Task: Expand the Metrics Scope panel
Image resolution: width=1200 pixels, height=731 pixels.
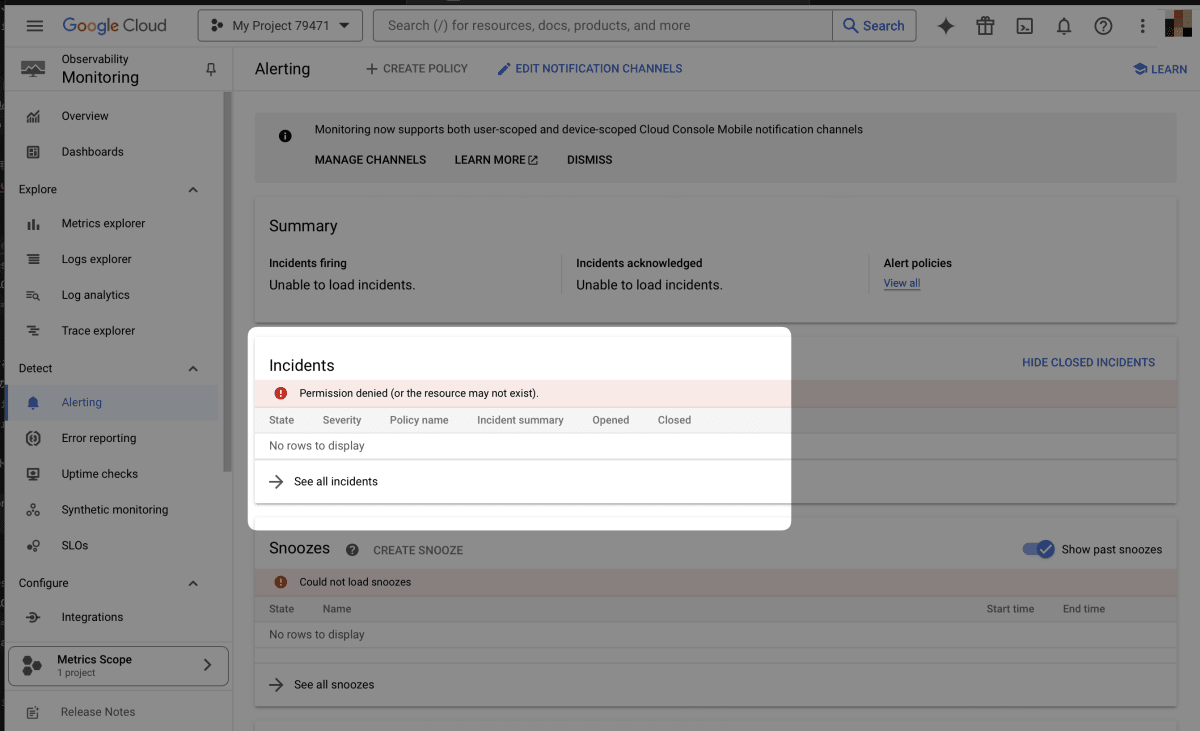Action: (118, 666)
